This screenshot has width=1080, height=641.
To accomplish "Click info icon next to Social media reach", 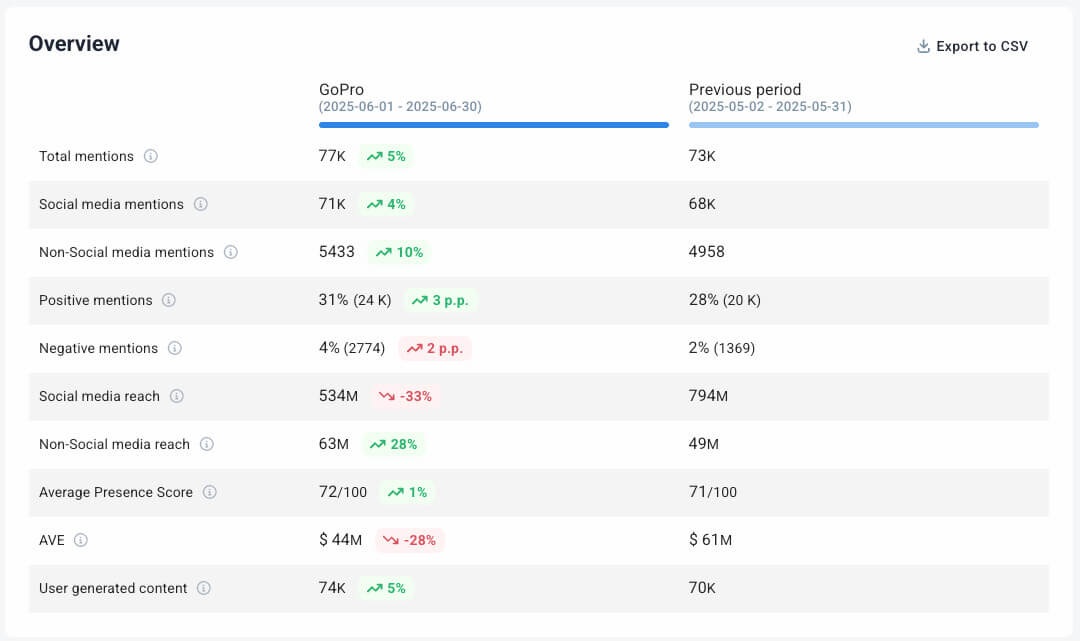I will pos(176,396).
